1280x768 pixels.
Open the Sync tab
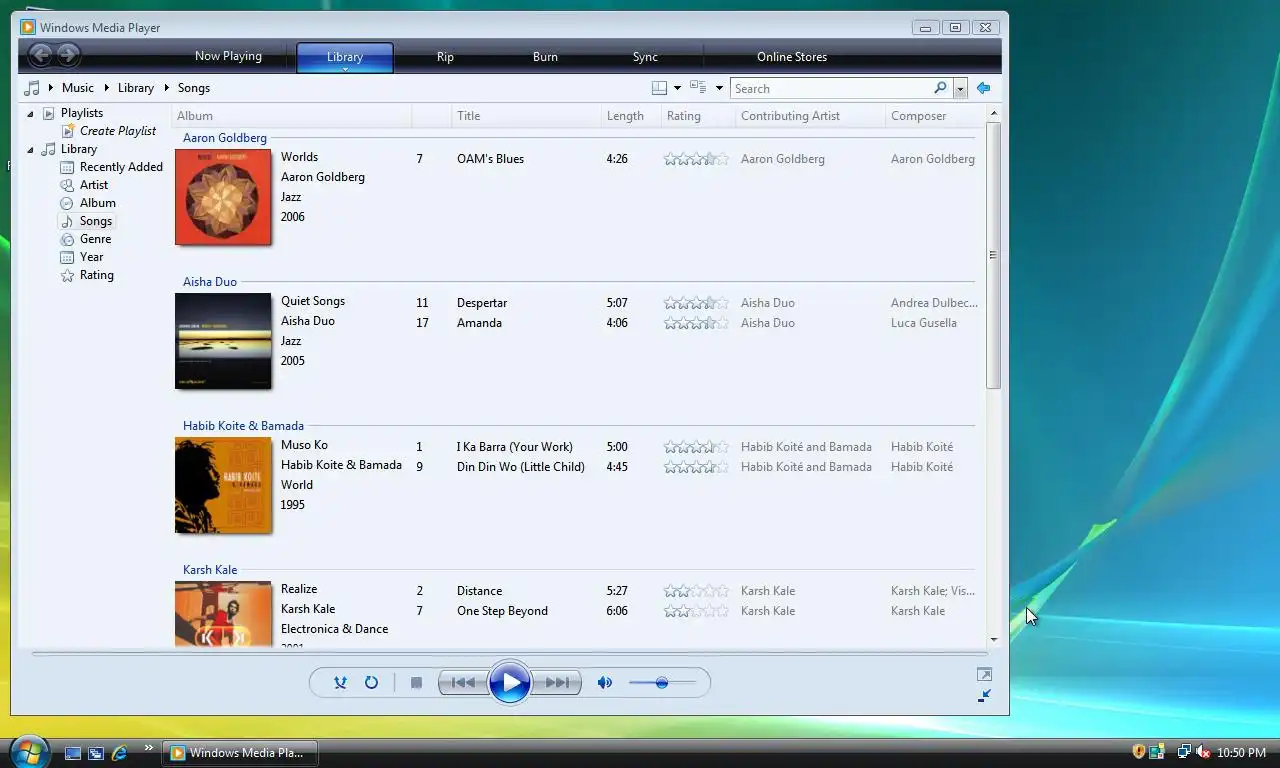645,57
